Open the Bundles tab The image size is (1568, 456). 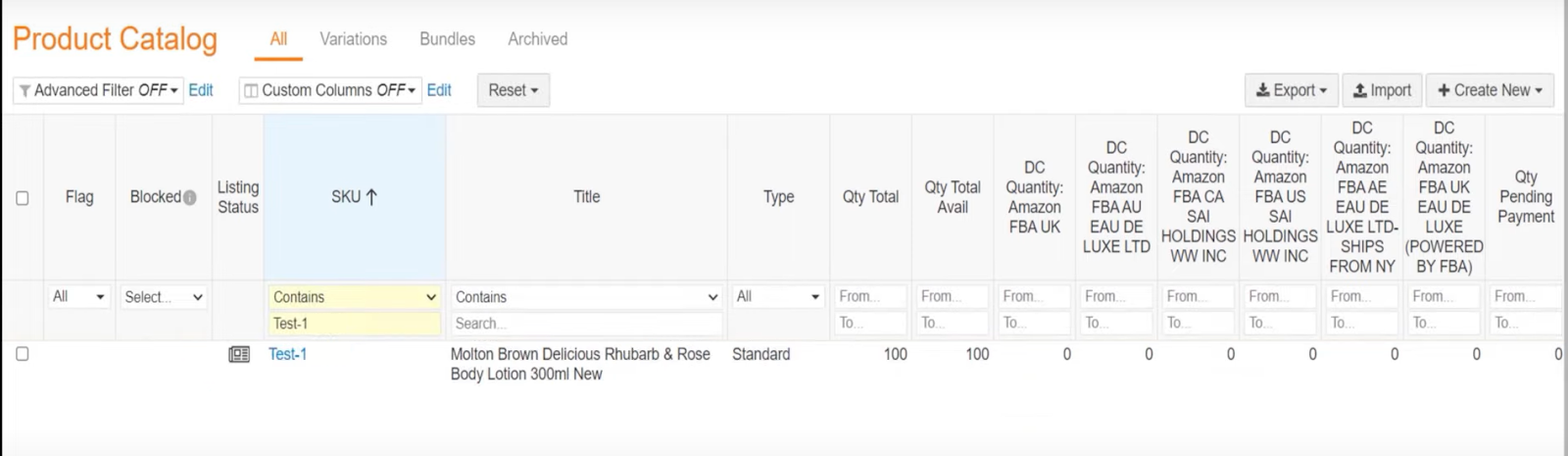tap(447, 39)
